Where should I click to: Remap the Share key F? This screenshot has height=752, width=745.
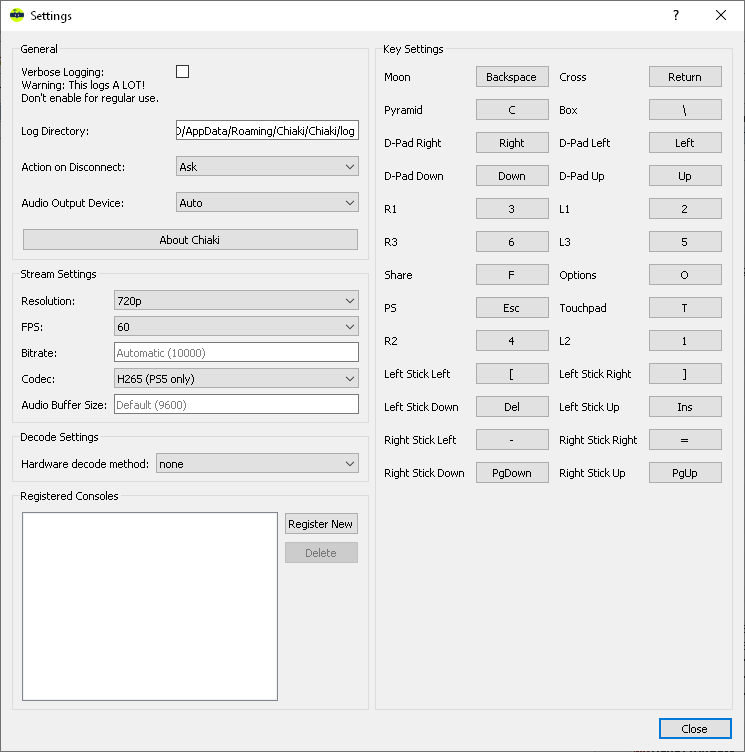pyautogui.click(x=512, y=275)
